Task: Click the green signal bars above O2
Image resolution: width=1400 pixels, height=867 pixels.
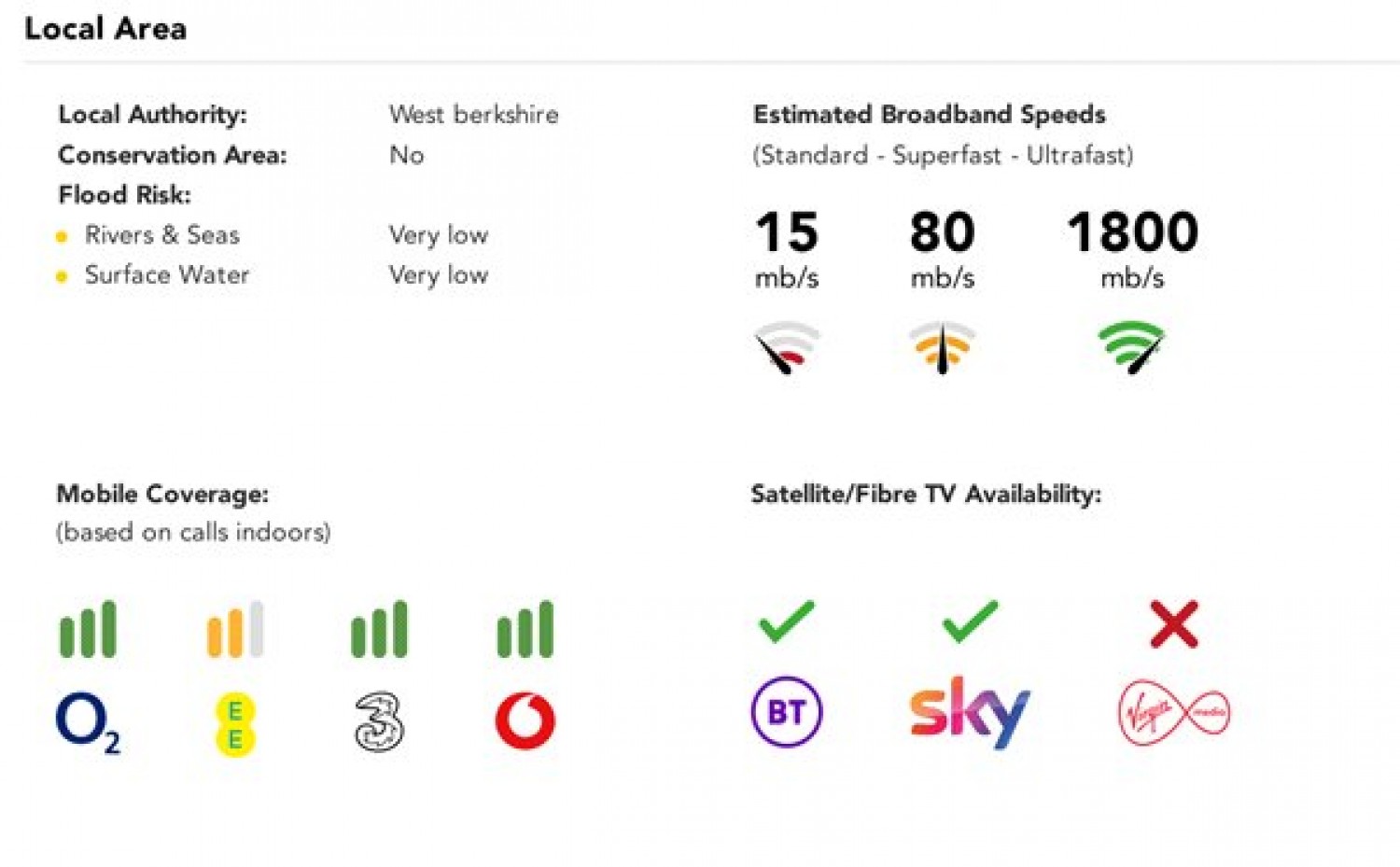Action: [x=88, y=629]
